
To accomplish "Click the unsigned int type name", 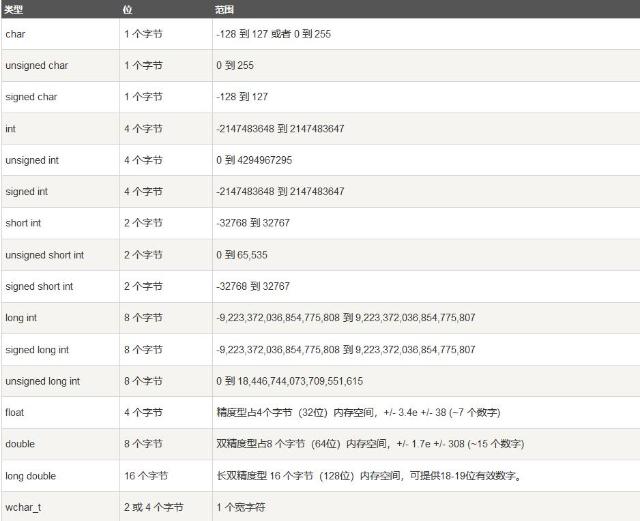I will pos(33,160).
